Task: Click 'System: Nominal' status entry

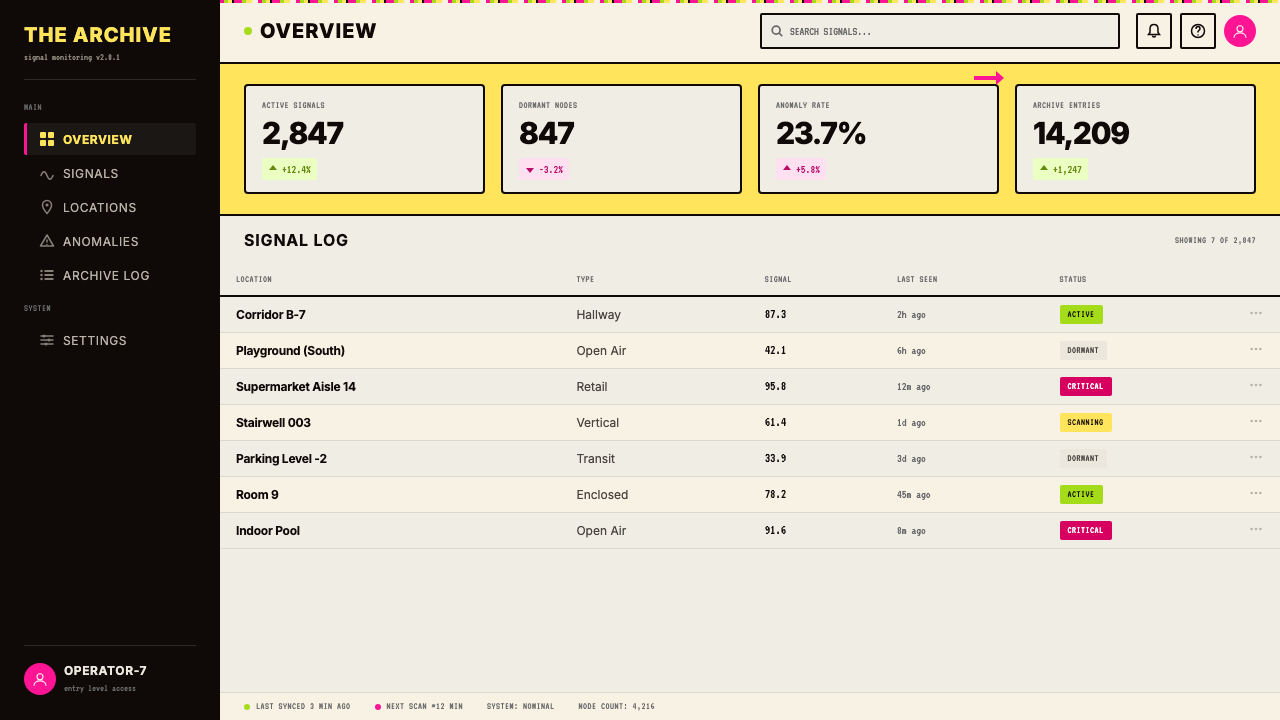Action: coord(520,706)
